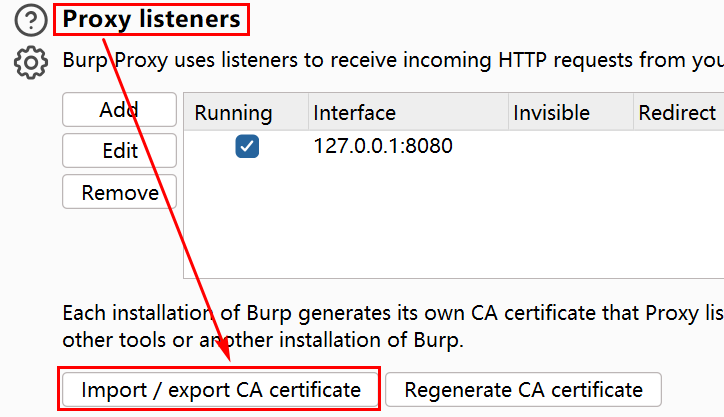Sort by the Redirect column header

679,112
